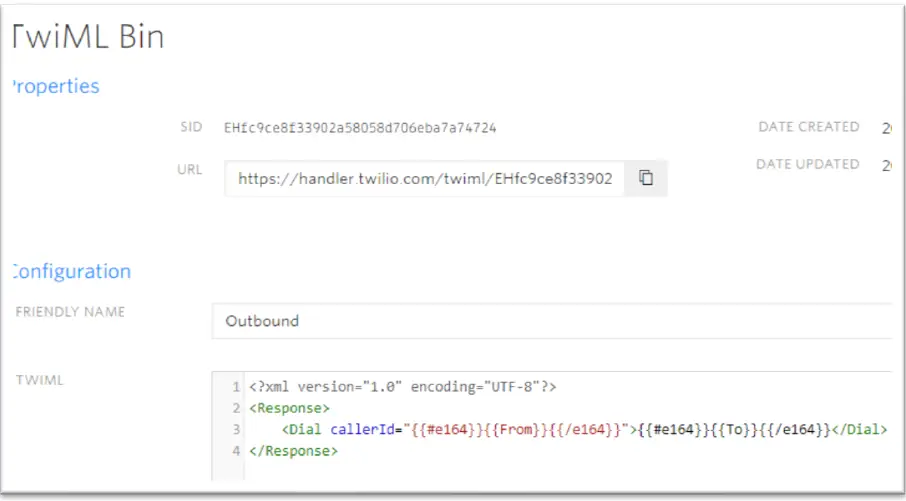Place cursor on the opening Response tag
Viewport: 906px width, 501px height.
coord(289,408)
